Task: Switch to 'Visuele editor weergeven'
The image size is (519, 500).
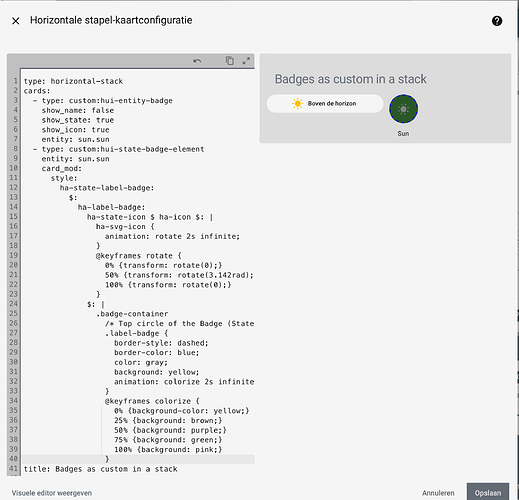Action: (x=52, y=493)
